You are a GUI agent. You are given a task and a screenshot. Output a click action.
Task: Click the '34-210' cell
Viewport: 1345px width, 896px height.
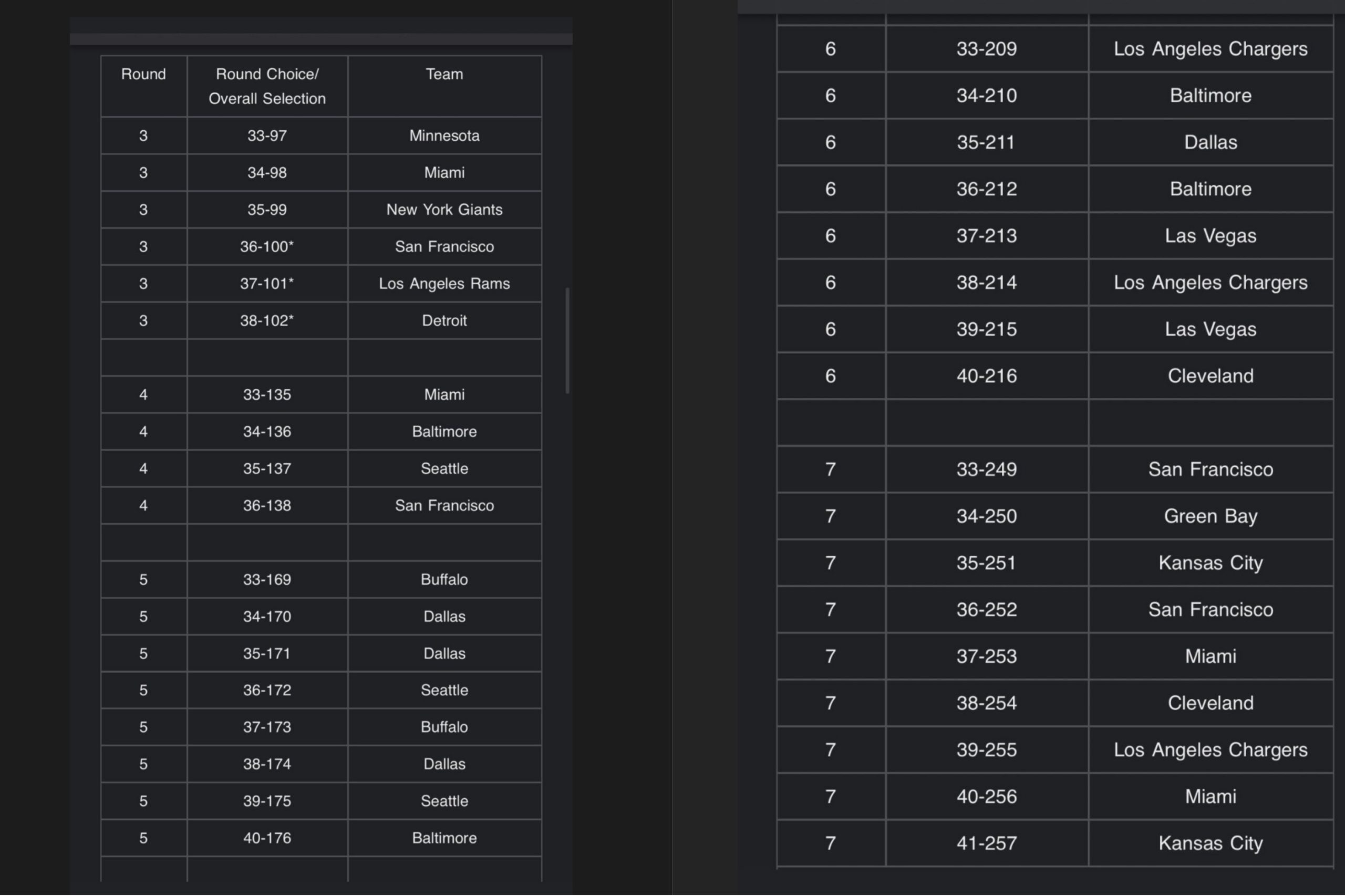click(x=987, y=96)
